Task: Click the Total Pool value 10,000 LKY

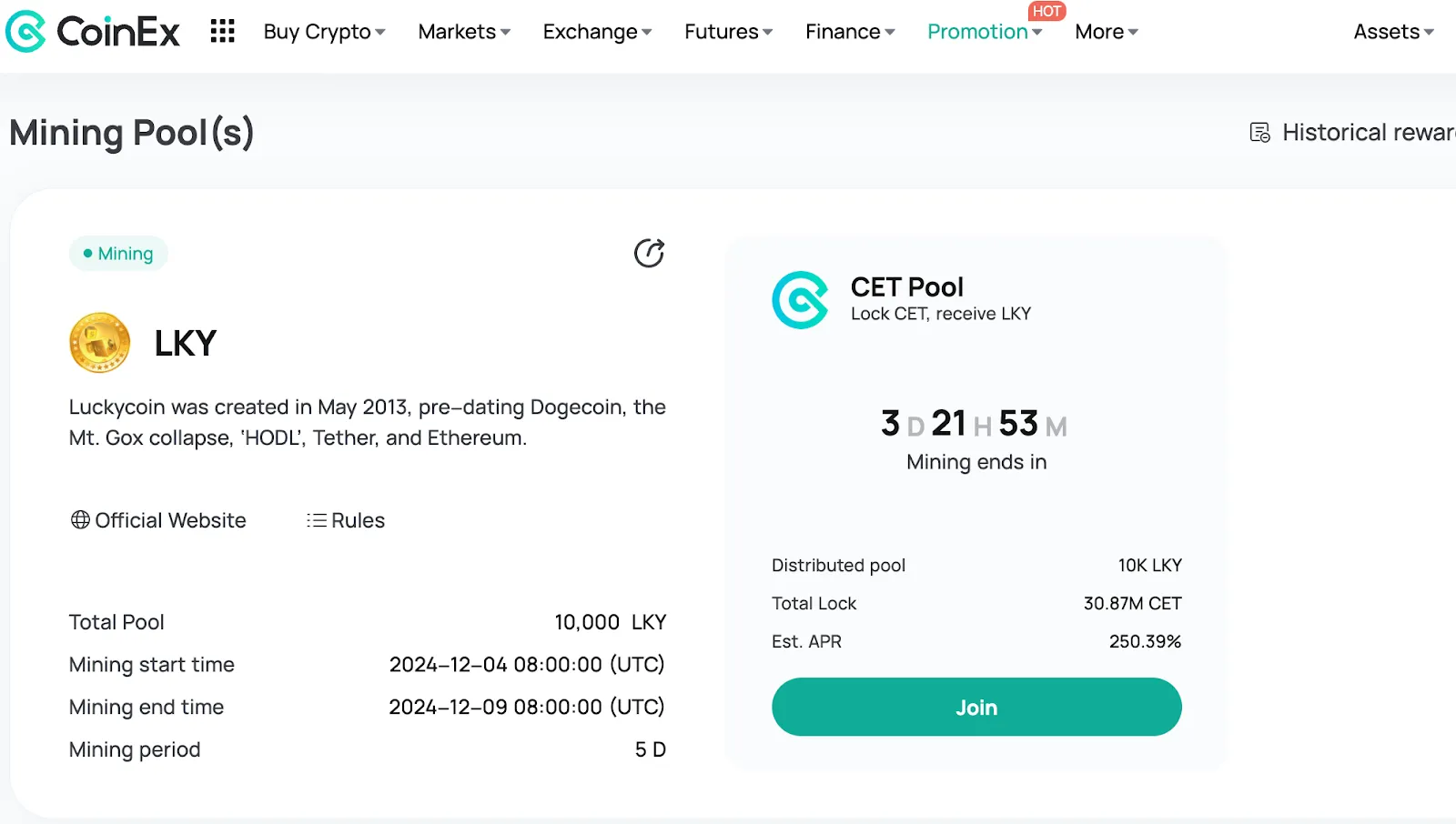Action: coord(611,622)
